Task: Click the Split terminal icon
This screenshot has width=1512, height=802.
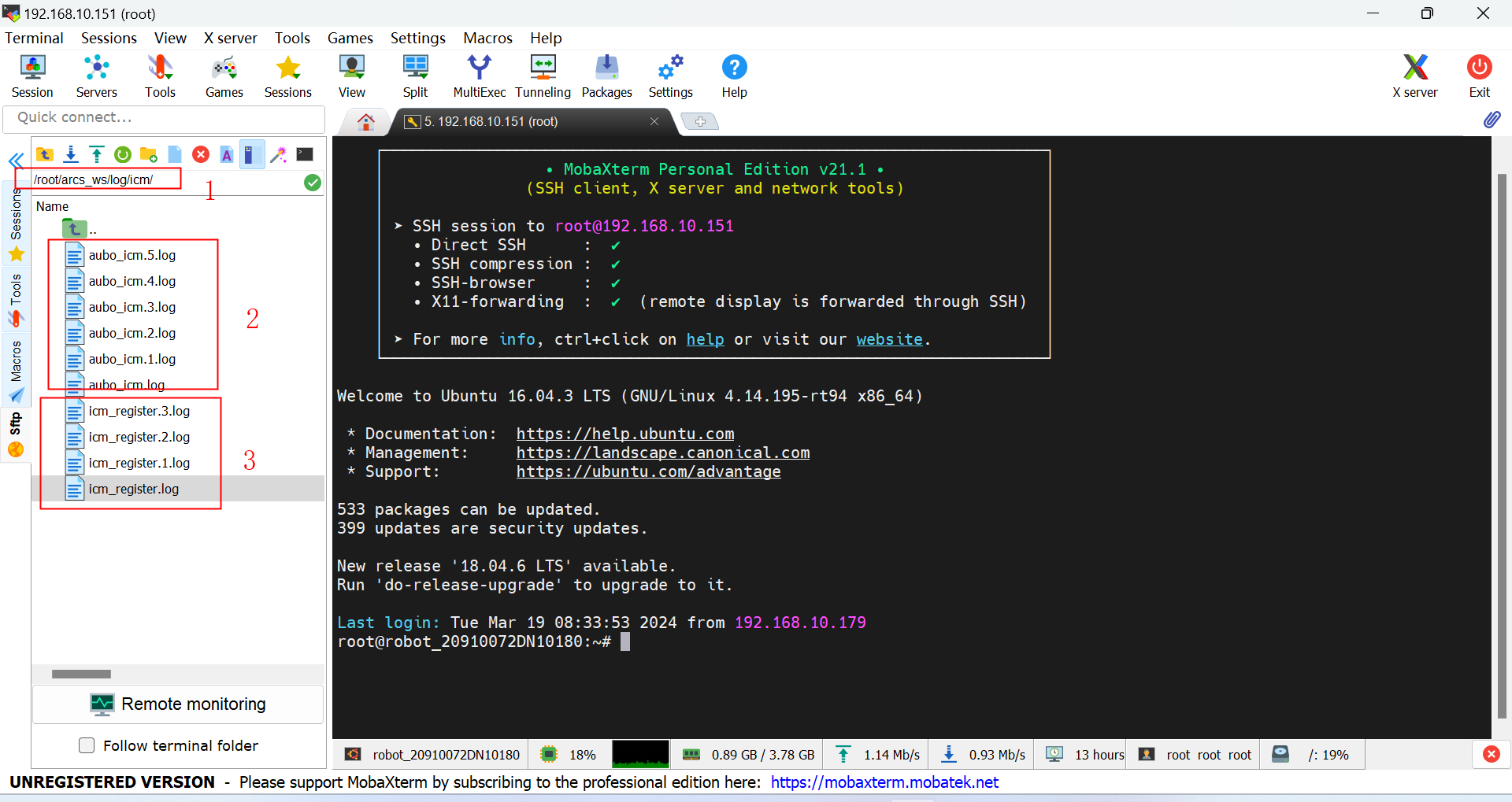Action: coord(415,76)
